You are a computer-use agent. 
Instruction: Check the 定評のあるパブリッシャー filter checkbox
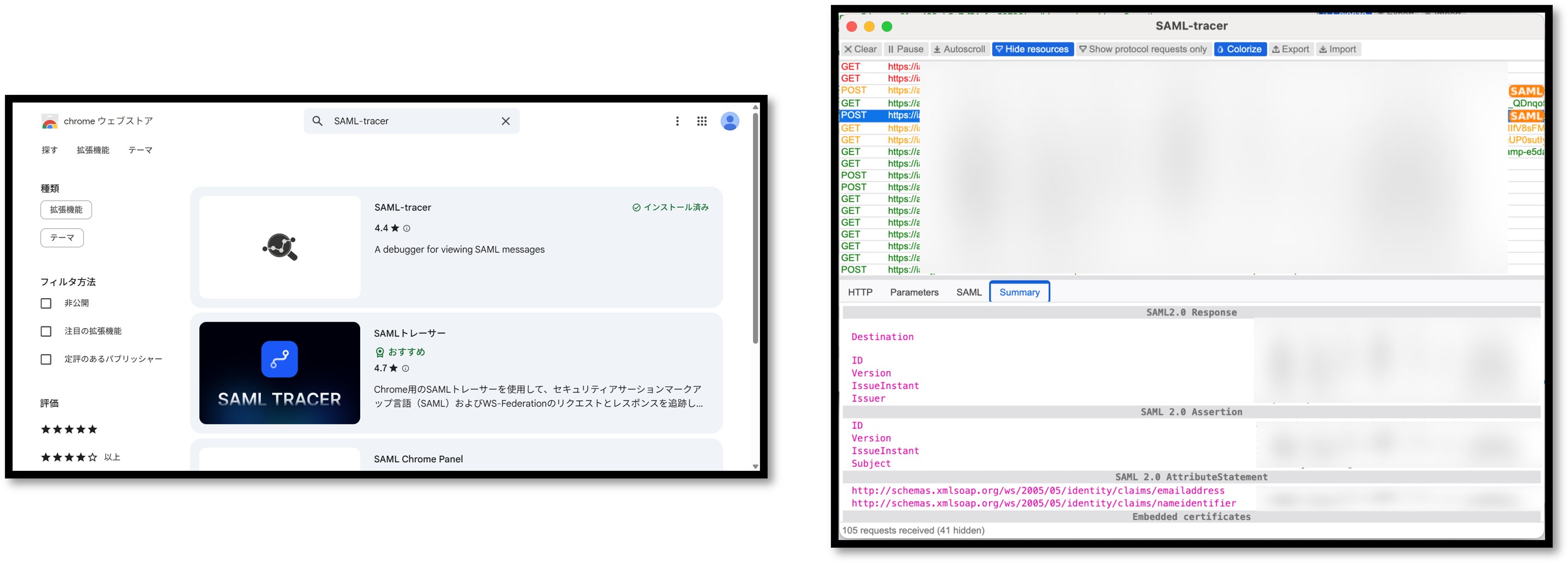46,359
